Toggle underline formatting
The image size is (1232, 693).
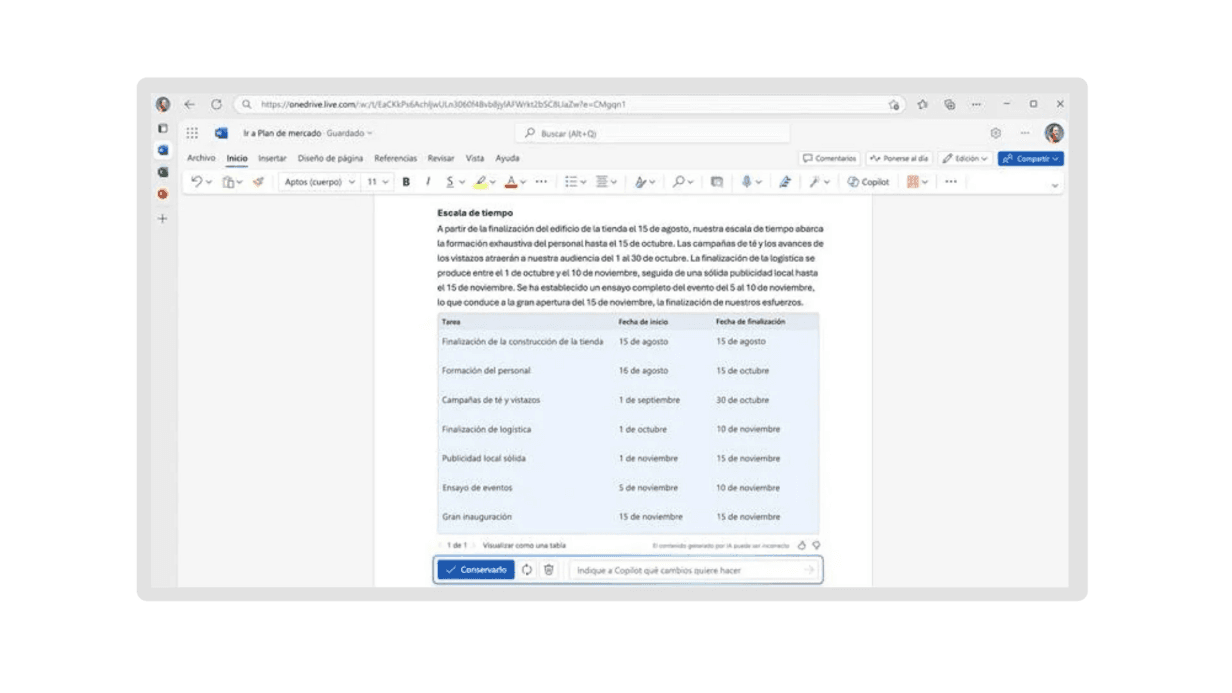pyautogui.click(x=450, y=182)
